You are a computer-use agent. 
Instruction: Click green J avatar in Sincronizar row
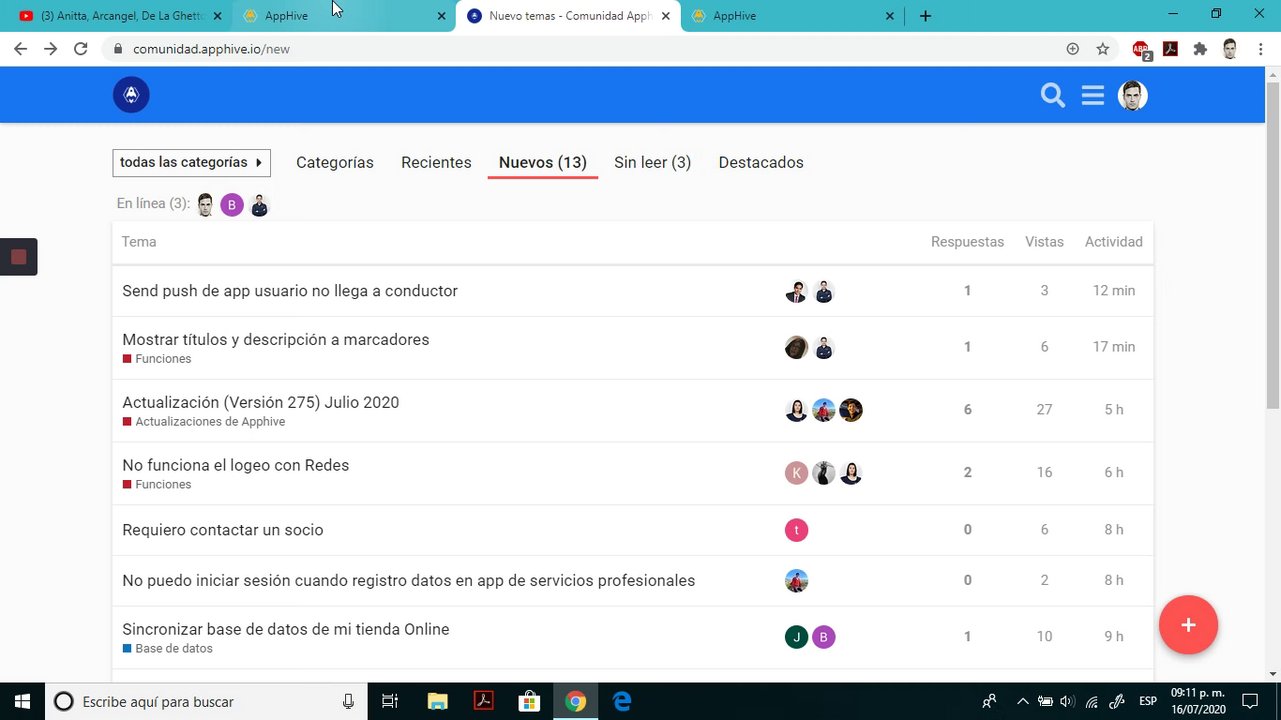[796, 637]
